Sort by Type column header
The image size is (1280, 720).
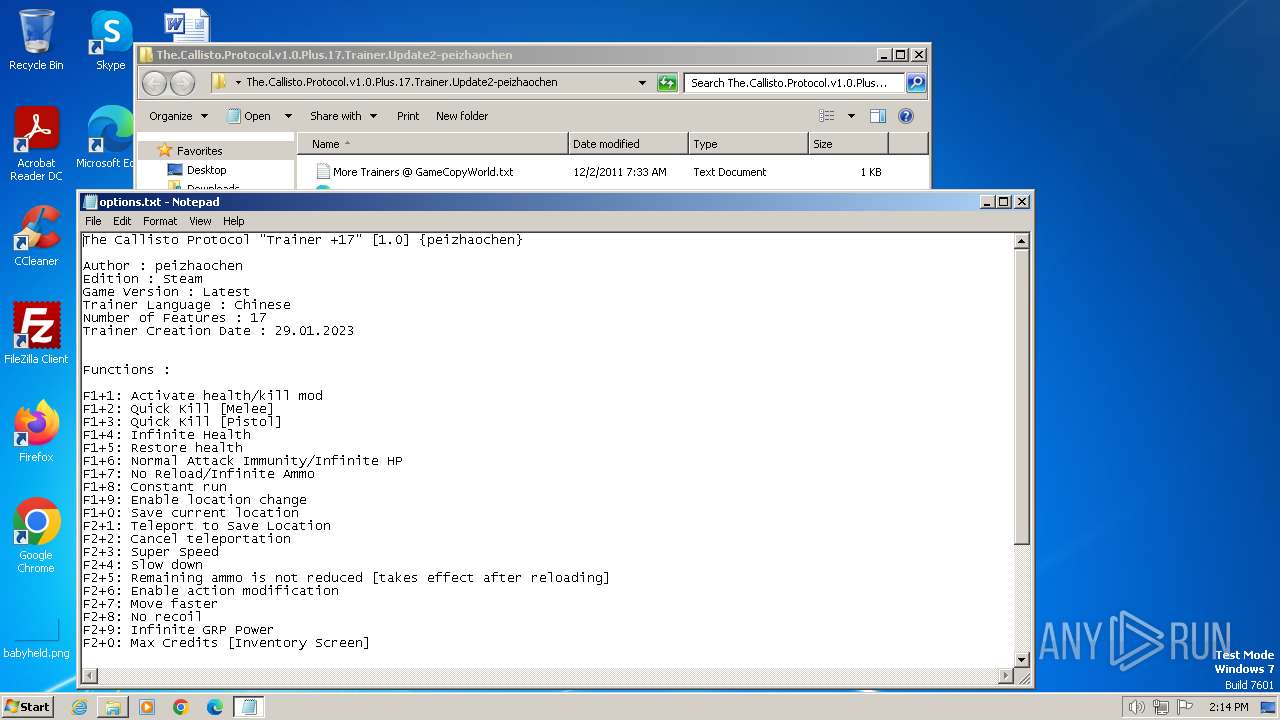(x=748, y=144)
